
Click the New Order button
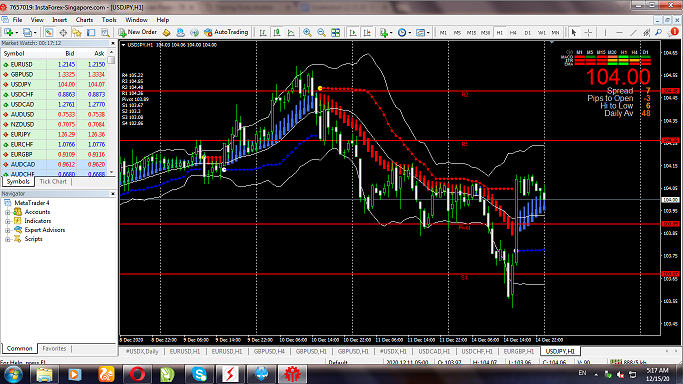(x=137, y=32)
